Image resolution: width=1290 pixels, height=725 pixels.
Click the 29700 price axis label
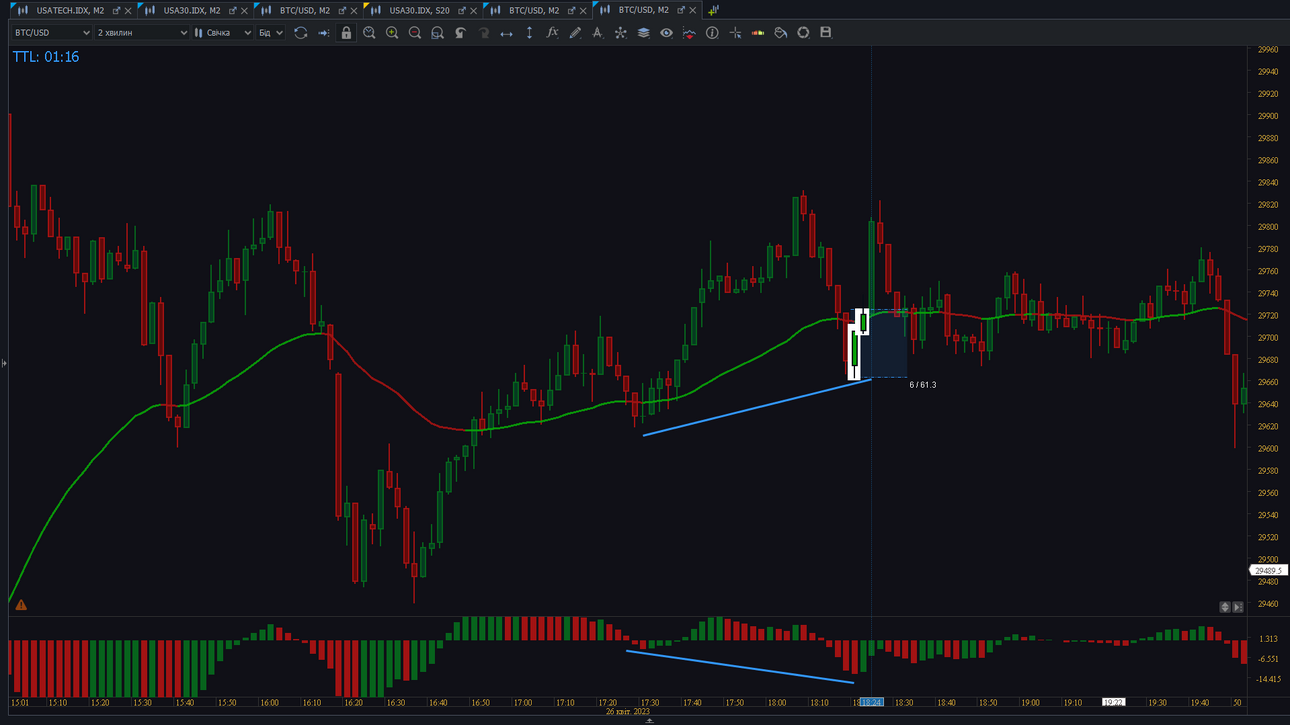pyautogui.click(x=1268, y=338)
